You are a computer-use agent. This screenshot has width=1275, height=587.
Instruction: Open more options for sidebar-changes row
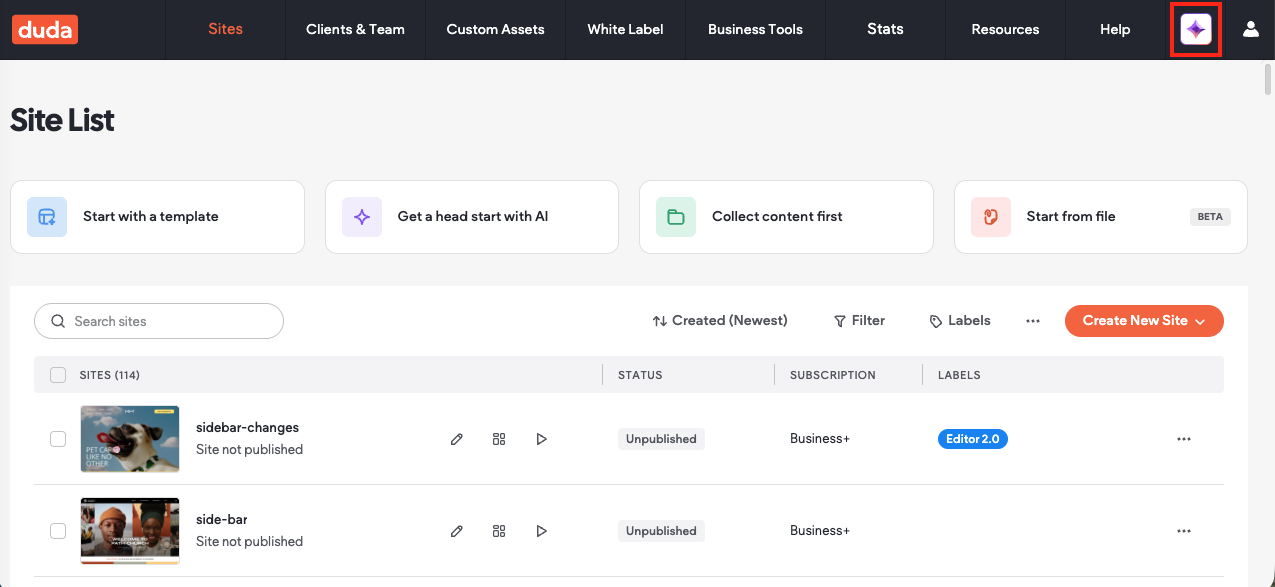(x=1184, y=439)
